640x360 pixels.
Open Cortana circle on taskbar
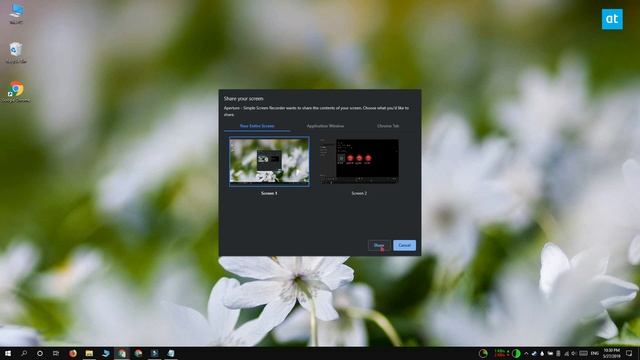(40, 353)
